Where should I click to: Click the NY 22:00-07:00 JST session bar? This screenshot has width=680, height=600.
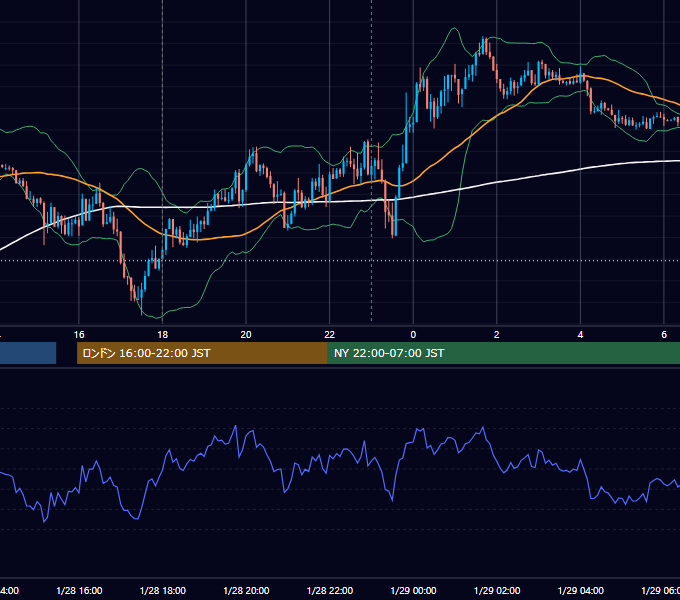pos(503,353)
